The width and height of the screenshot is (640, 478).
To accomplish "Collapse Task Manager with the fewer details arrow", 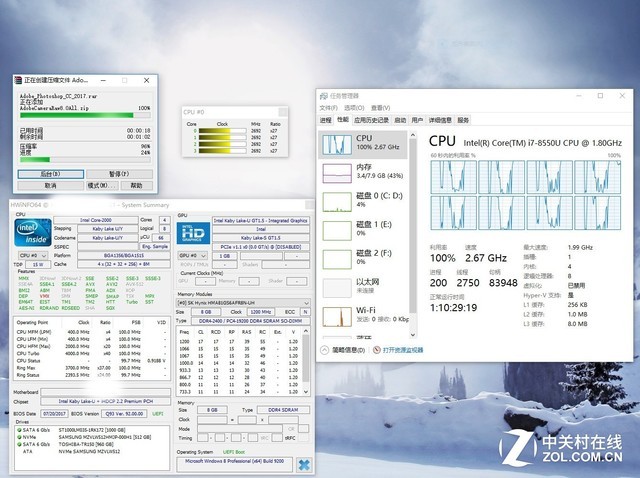I will pos(324,351).
